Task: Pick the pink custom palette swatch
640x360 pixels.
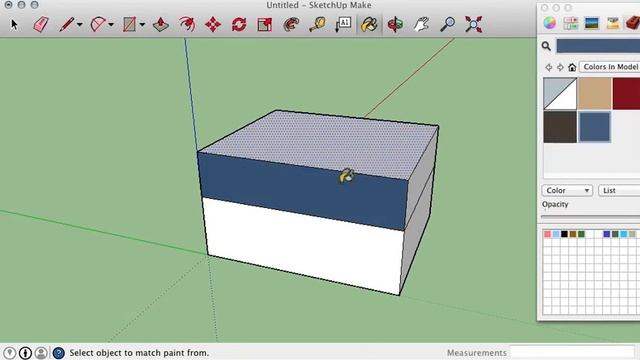Action: [x=547, y=234]
